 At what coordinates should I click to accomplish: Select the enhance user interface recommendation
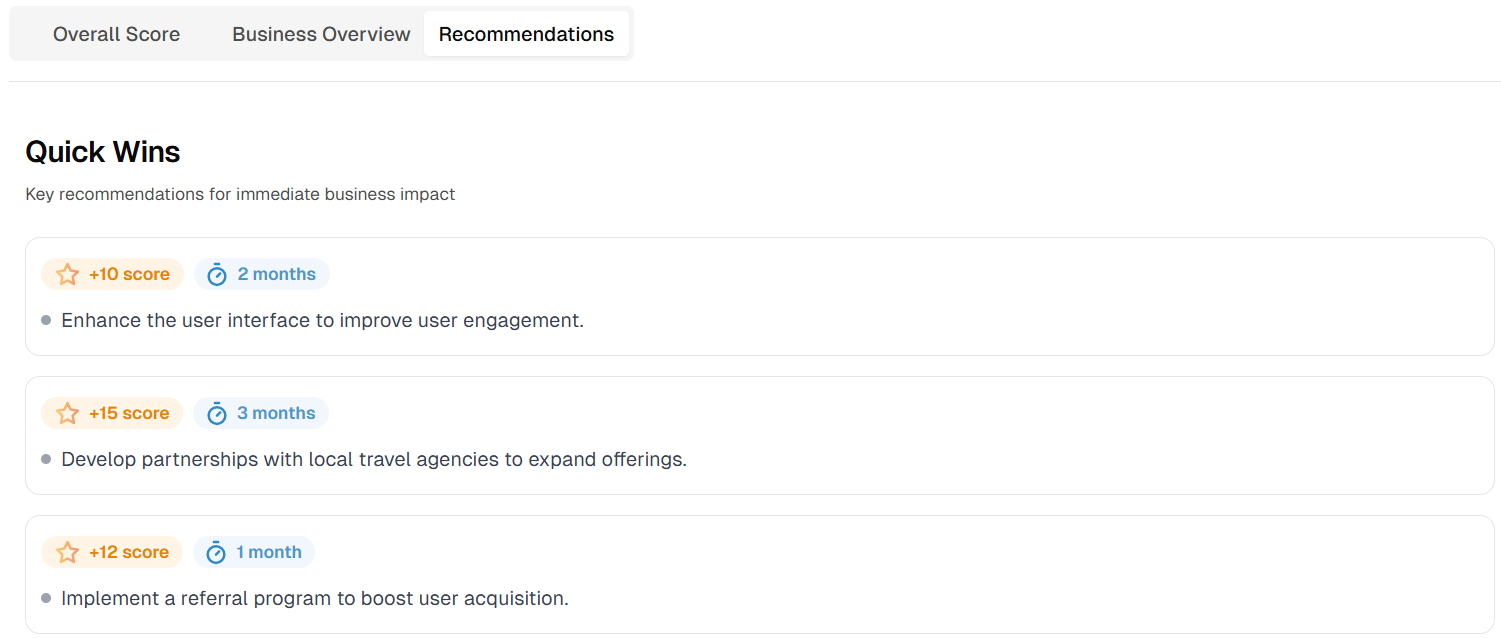pos(322,321)
